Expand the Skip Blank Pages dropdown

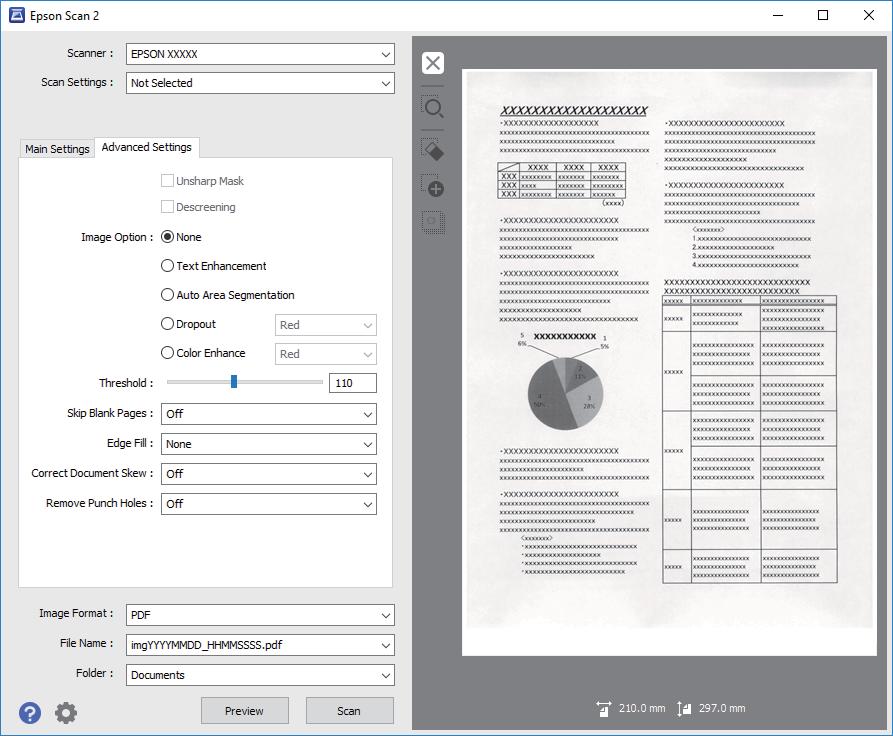(269, 414)
